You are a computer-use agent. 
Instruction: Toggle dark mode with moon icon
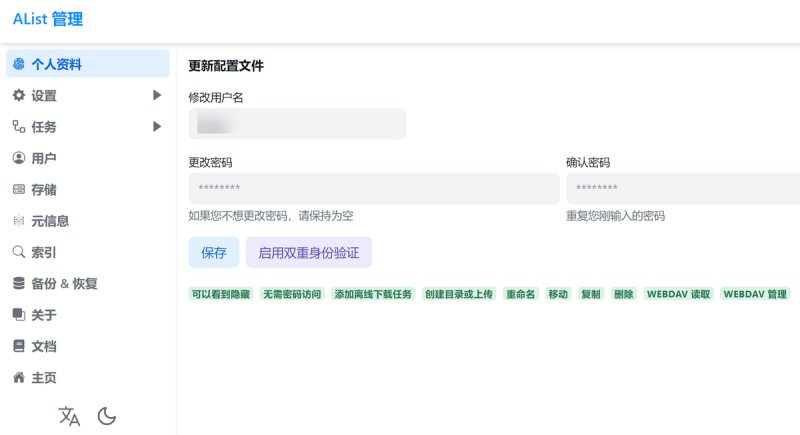coord(107,416)
